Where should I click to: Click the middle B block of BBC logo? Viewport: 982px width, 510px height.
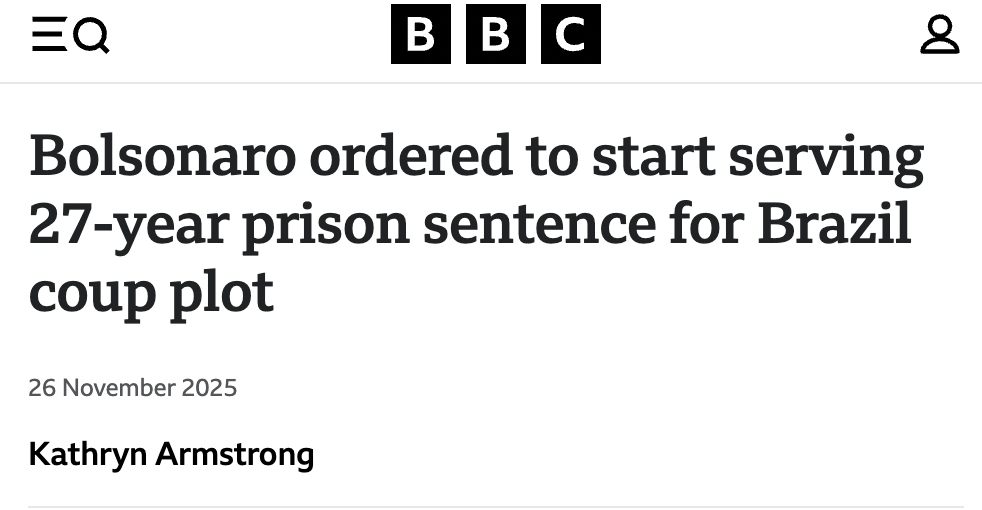496,35
